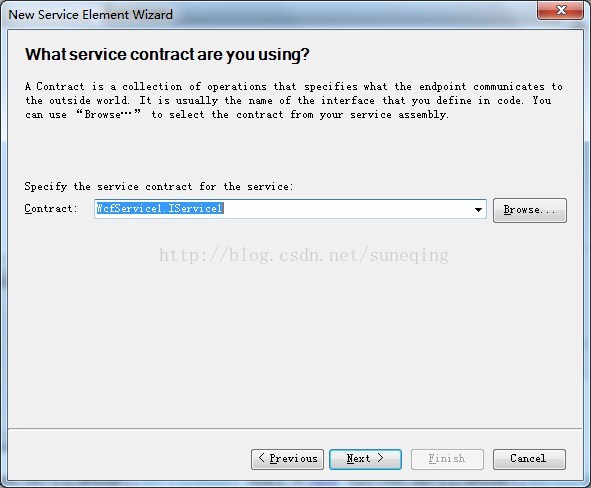This screenshot has width=591, height=488.
Task: Go back with the Previous button
Action: click(x=287, y=459)
